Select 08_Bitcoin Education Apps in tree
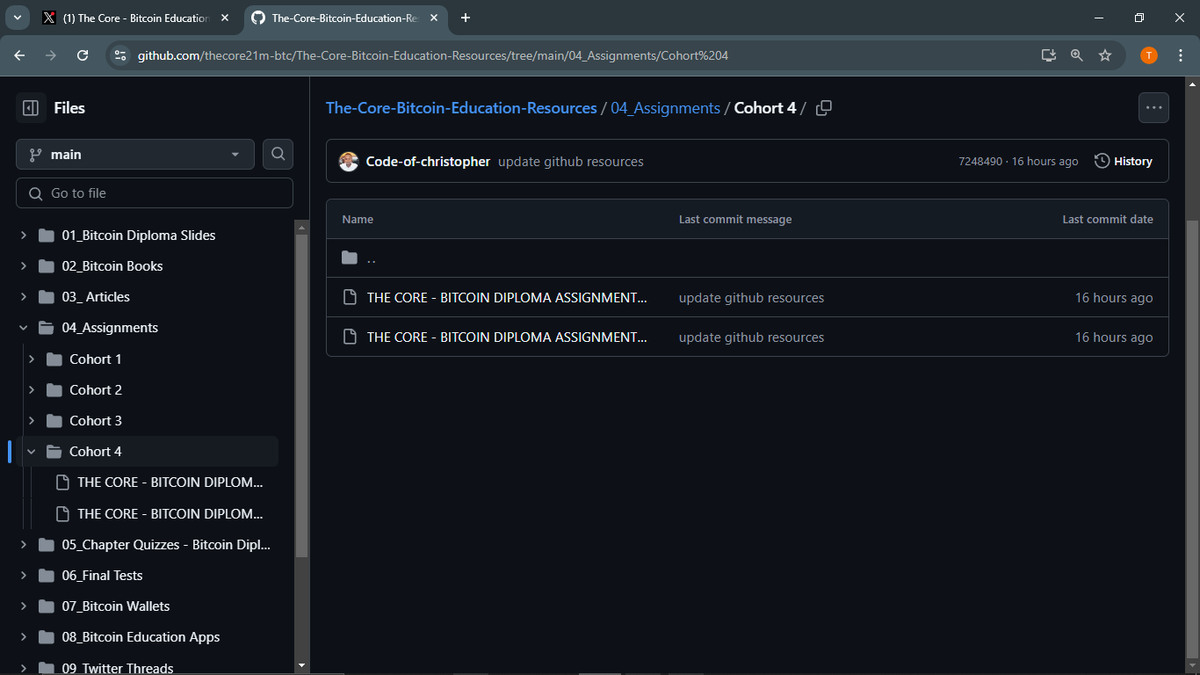Viewport: 1200px width, 675px height. click(141, 637)
